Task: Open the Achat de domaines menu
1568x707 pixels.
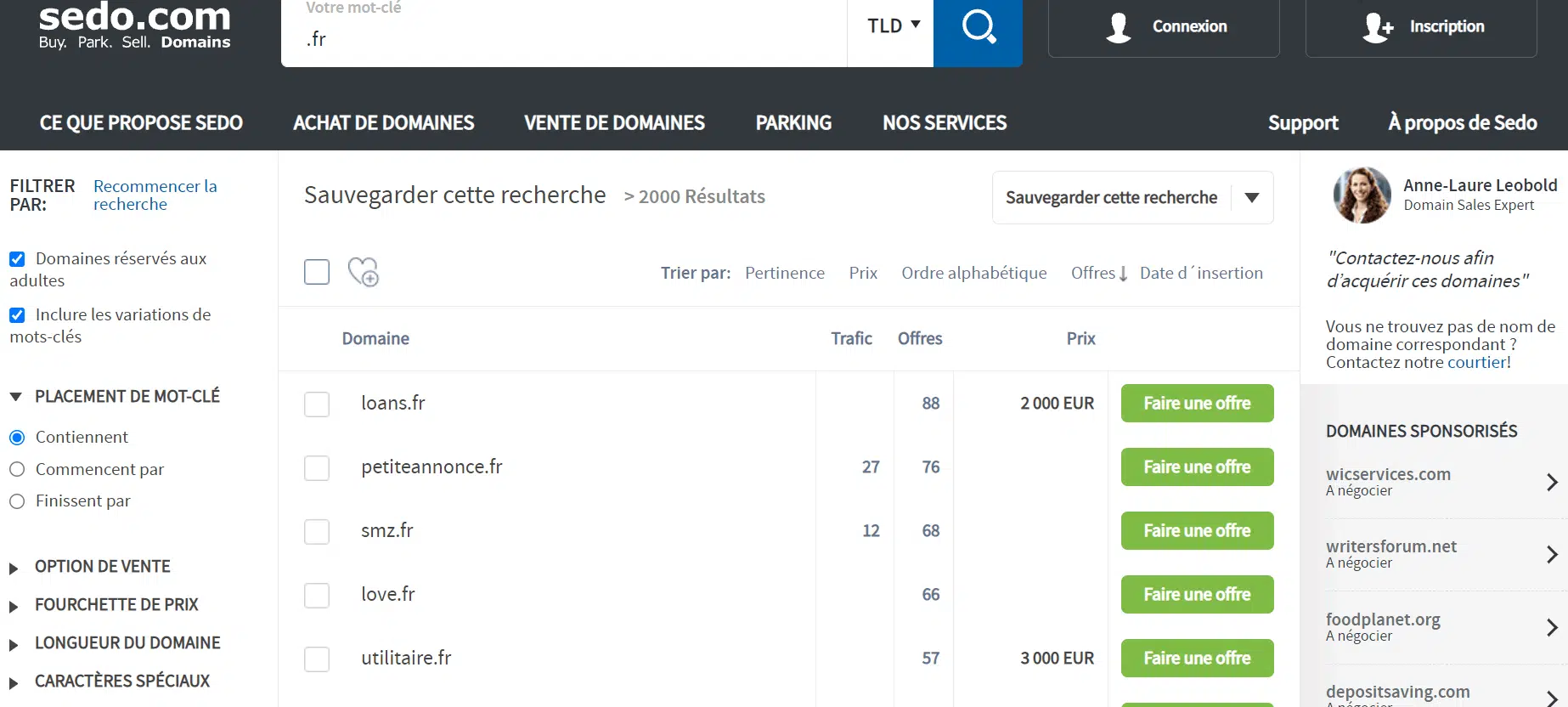Action: pyautogui.click(x=383, y=123)
